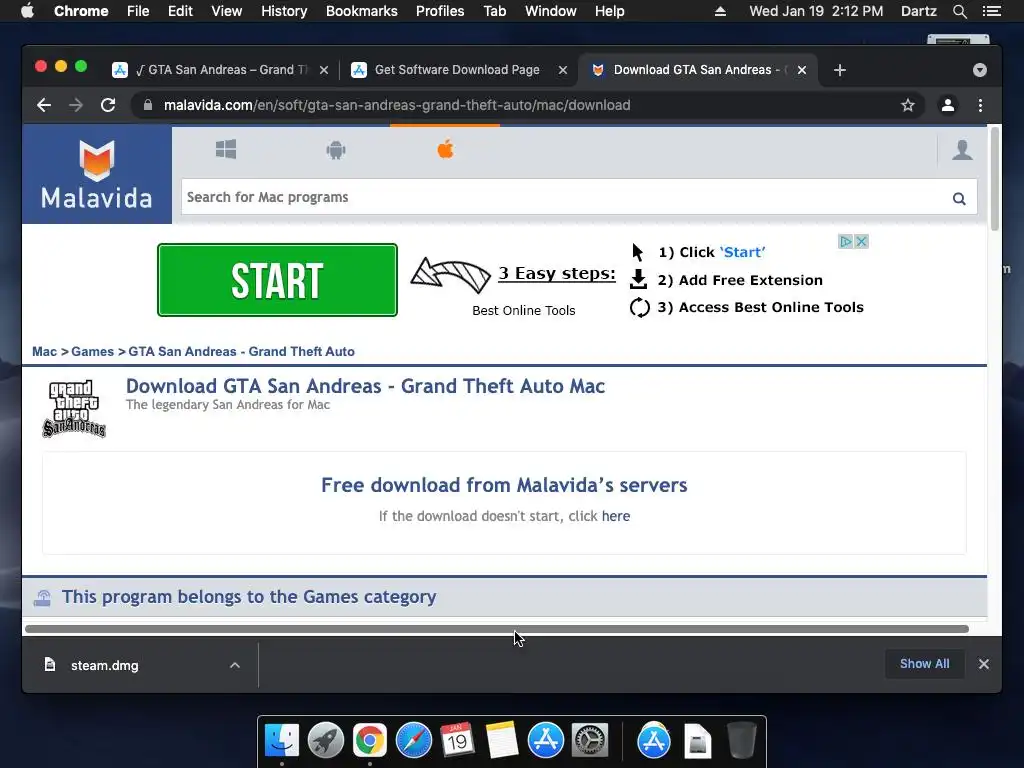This screenshot has width=1024, height=768.
Task: Click the 3 Easy steps link
Action: [556, 273]
